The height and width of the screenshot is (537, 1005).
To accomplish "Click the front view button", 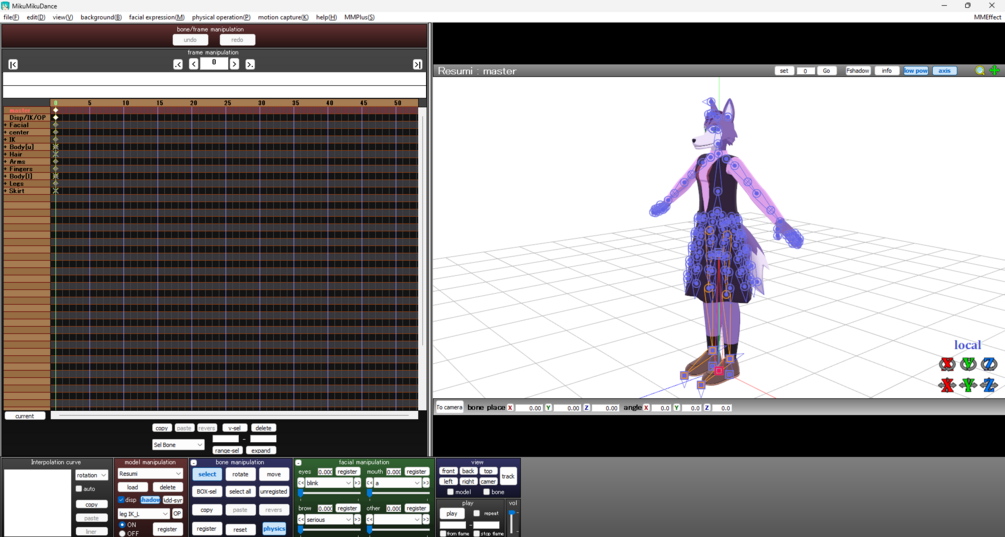I will click(448, 471).
